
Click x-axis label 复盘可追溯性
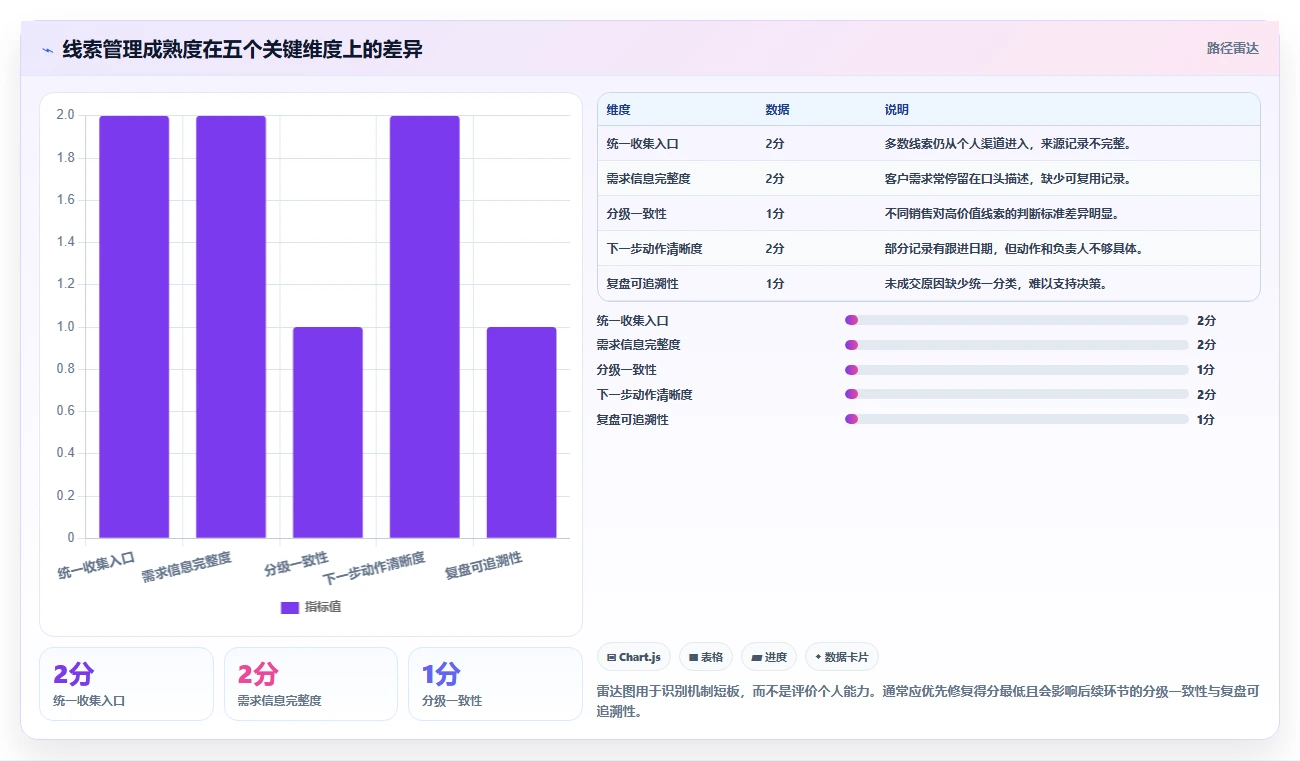[x=484, y=565]
